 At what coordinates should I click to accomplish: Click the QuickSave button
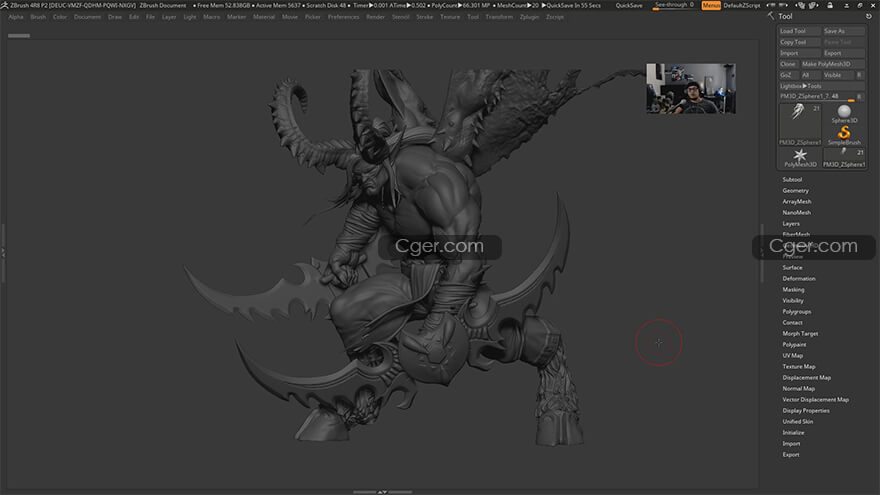(x=629, y=5)
